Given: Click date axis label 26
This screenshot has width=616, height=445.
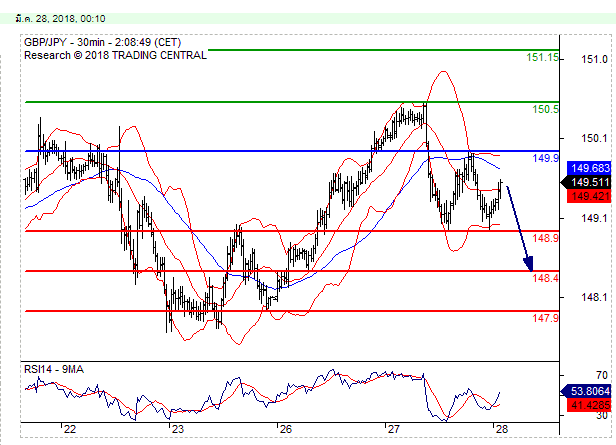Looking at the screenshot, I should point(286,429).
